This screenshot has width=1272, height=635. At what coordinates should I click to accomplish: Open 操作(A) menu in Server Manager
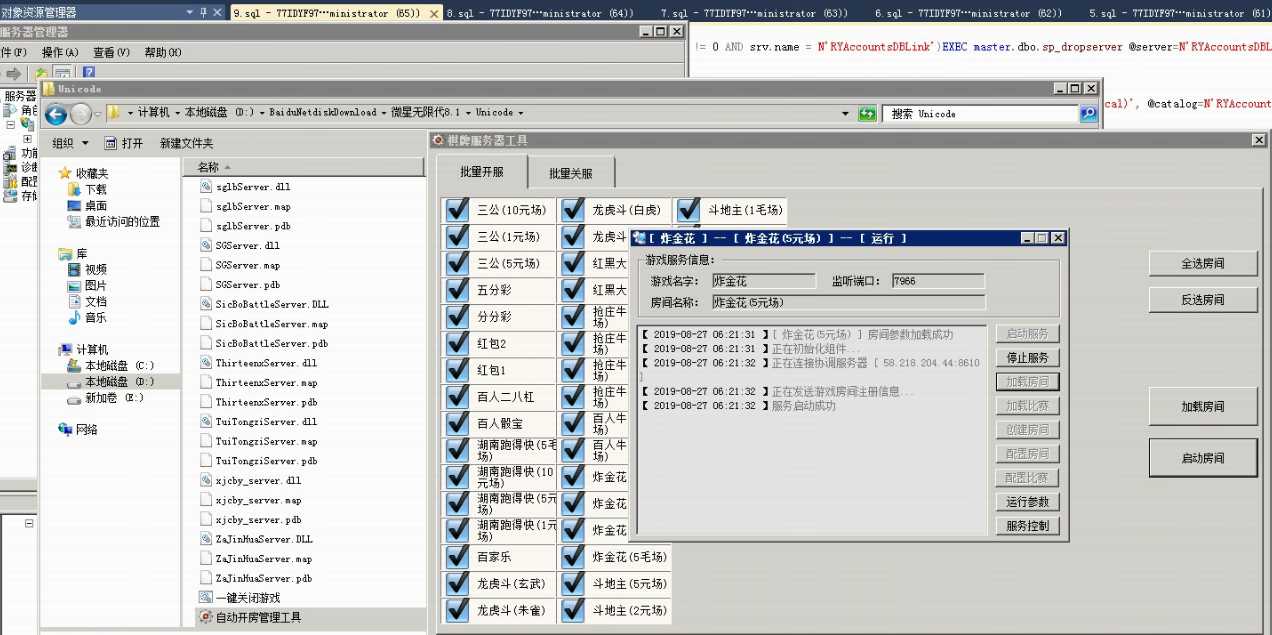(60, 52)
